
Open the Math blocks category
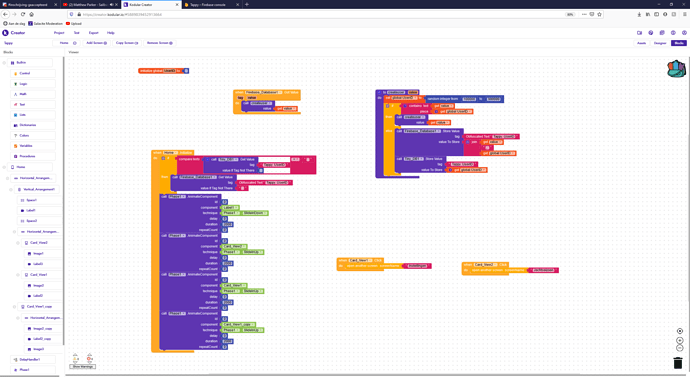[33, 94]
